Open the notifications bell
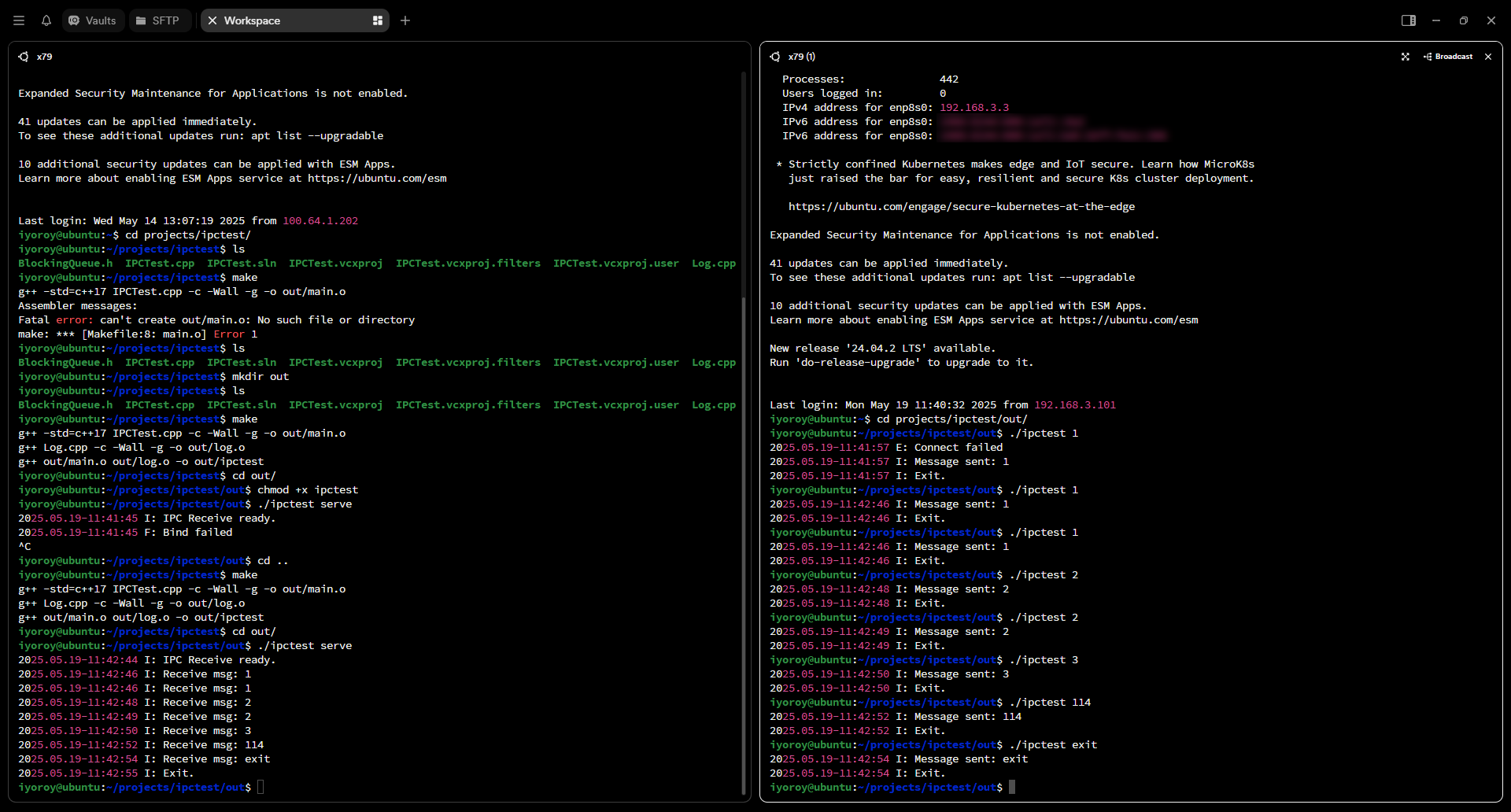The image size is (1511, 812). 46,20
